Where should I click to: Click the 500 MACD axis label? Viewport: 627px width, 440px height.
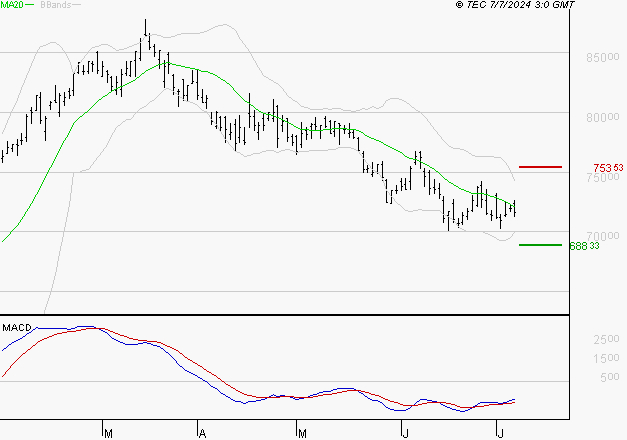pos(610,377)
